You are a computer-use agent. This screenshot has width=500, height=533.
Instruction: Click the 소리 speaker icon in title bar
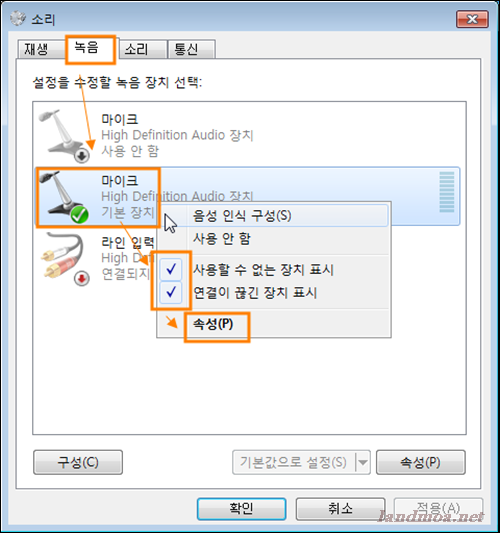point(18,18)
